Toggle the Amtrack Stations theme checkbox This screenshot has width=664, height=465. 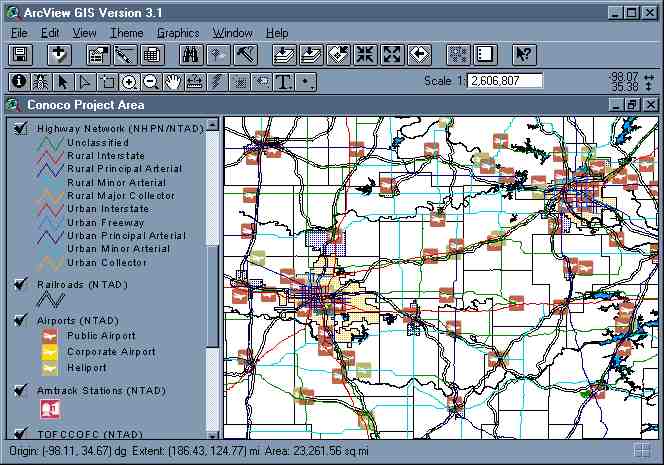(20, 390)
